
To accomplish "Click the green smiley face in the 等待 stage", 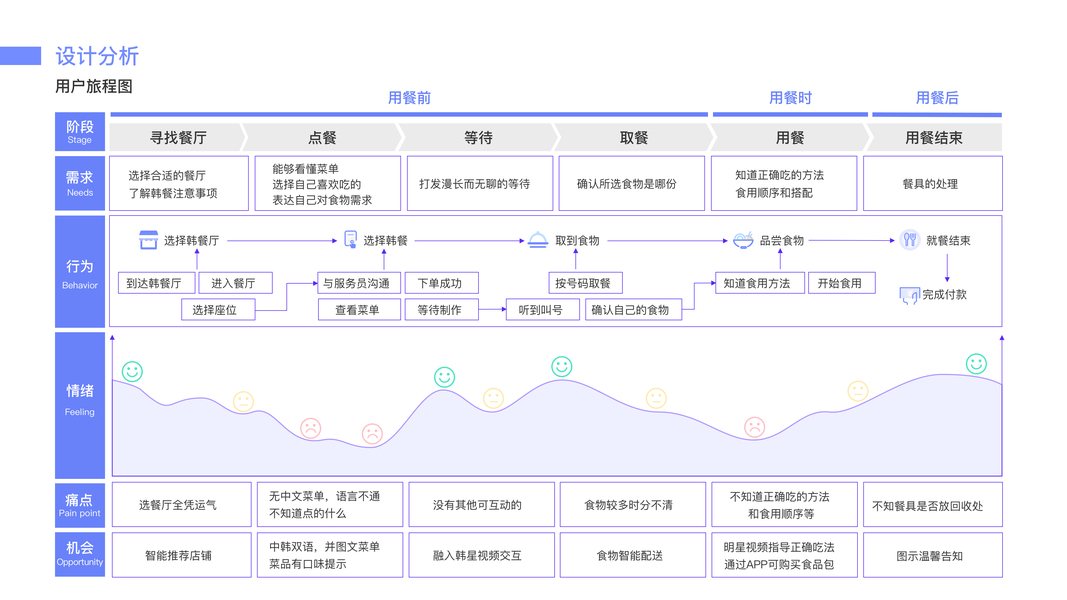I will coord(444,377).
